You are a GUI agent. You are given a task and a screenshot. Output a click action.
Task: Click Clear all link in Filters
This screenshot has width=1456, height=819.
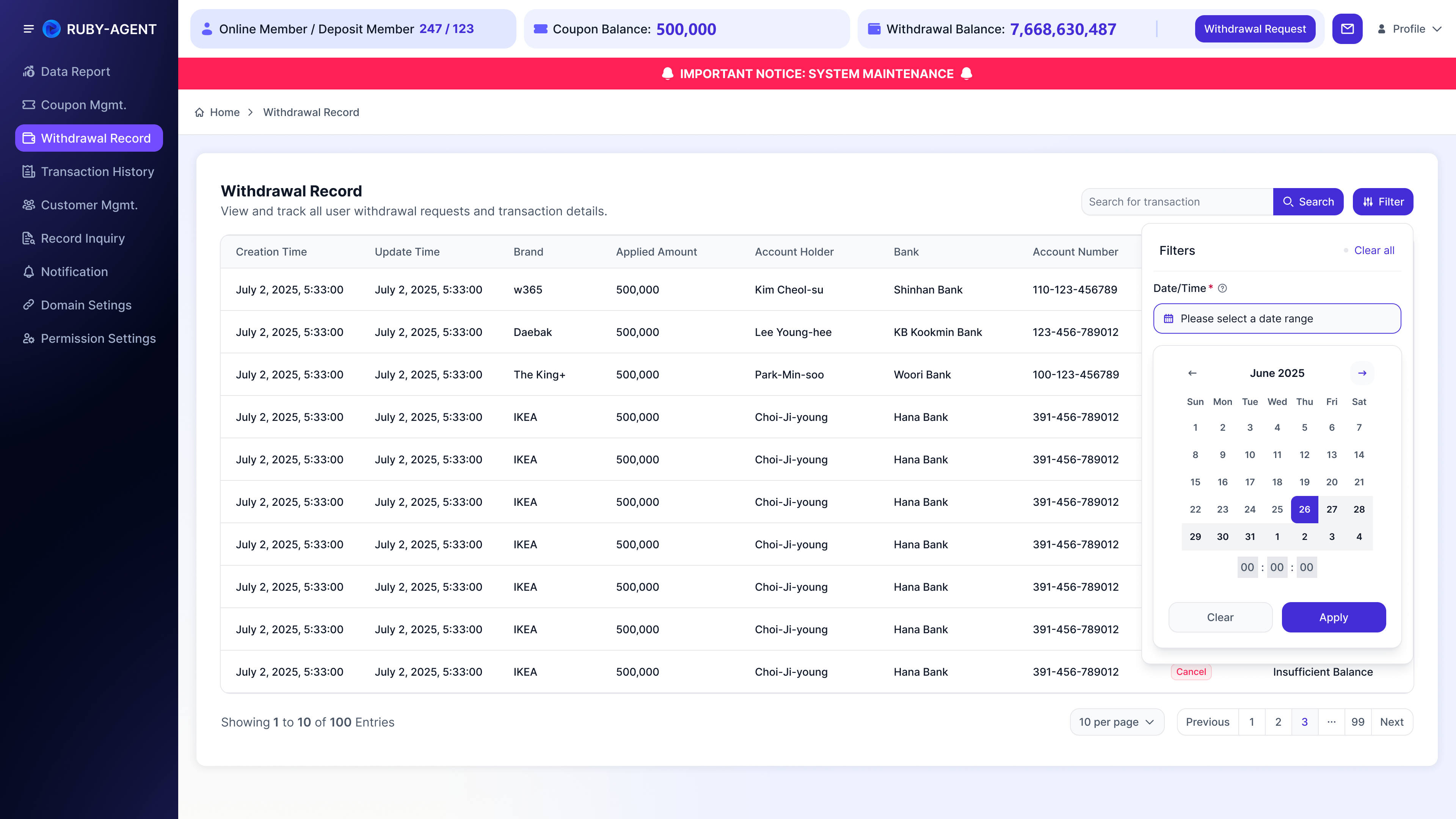1374,250
